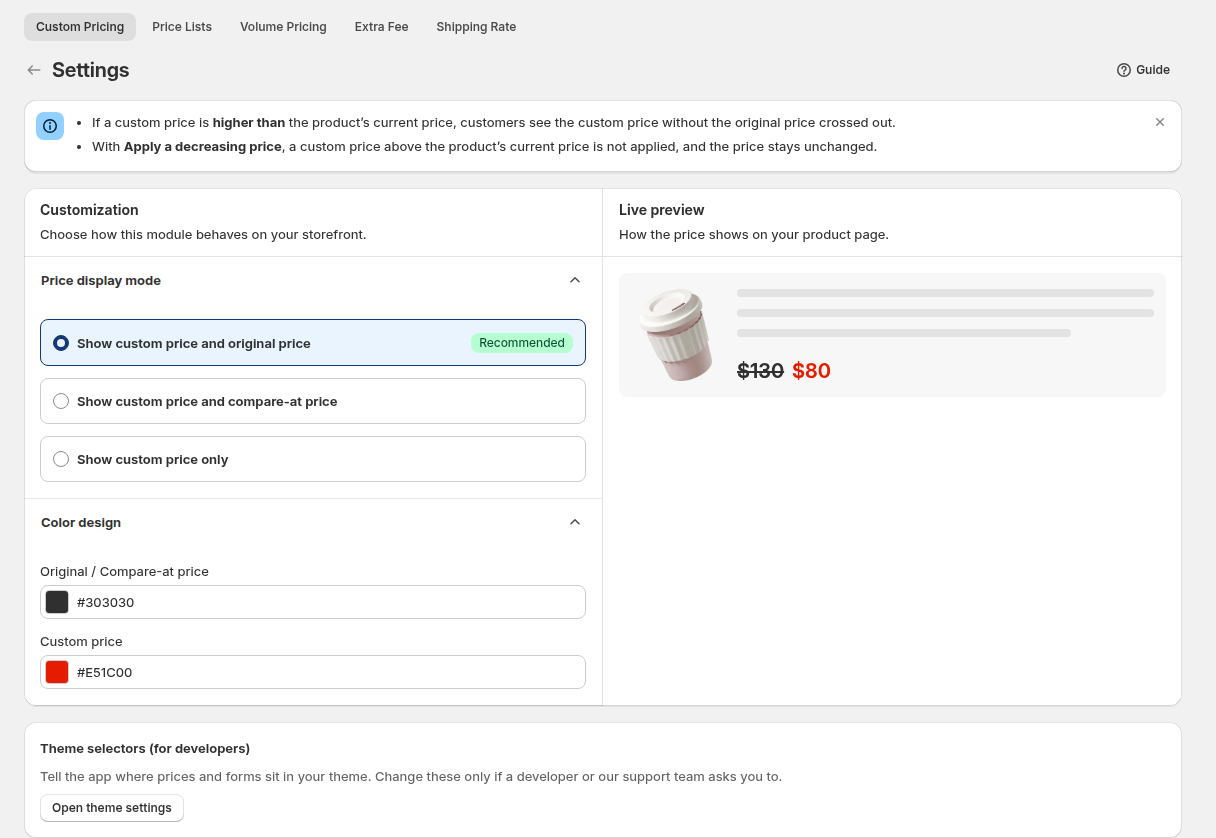This screenshot has height=838, width=1216.
Task: Click the #E51C00 hex color field
Action: tap(313, 672)
